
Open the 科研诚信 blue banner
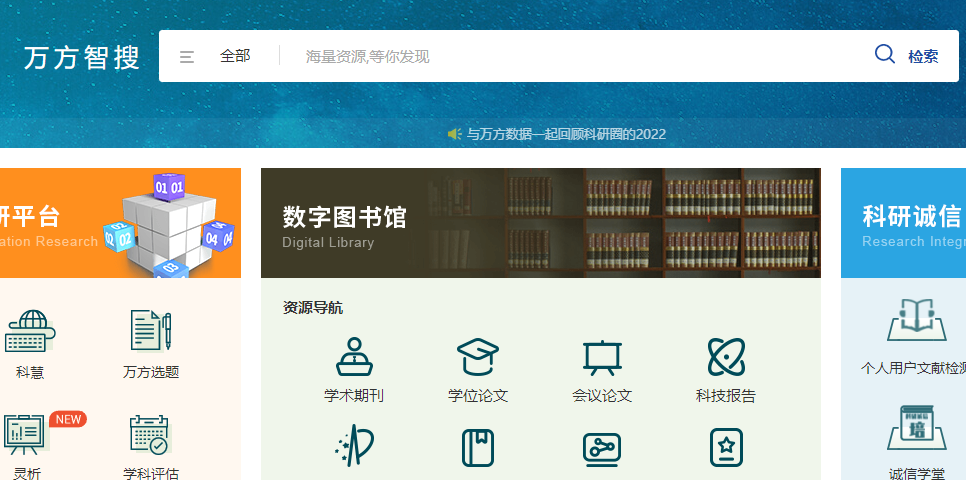point(903,223)
